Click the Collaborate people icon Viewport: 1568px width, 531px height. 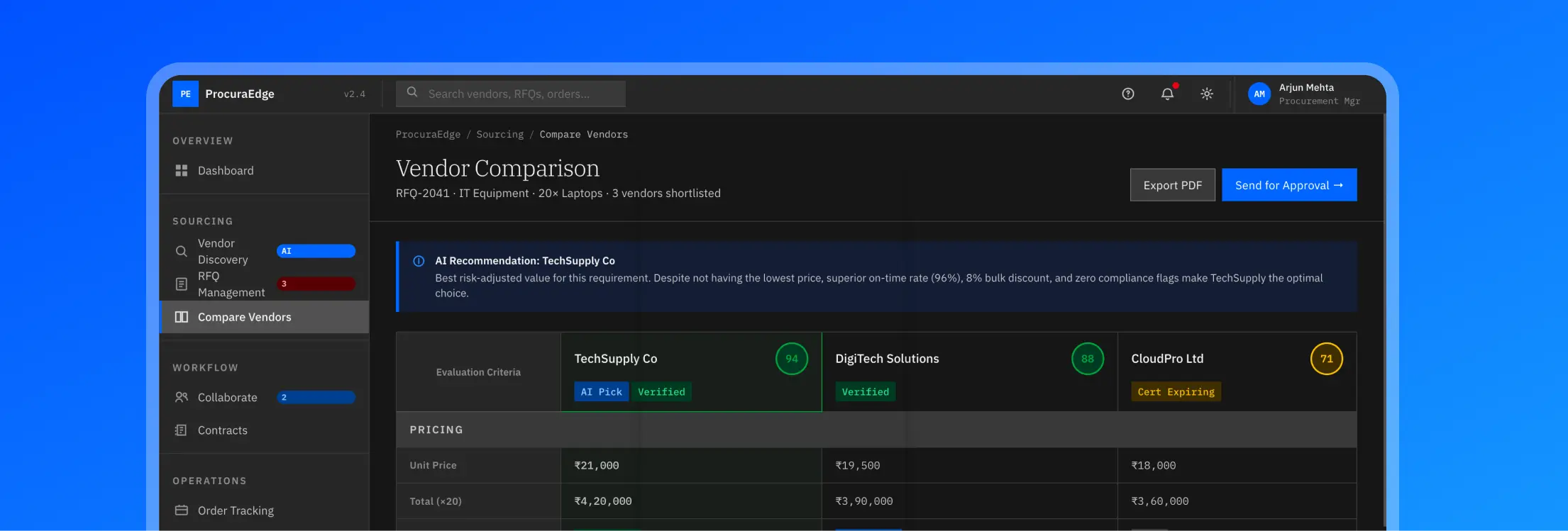coord(182,398)
